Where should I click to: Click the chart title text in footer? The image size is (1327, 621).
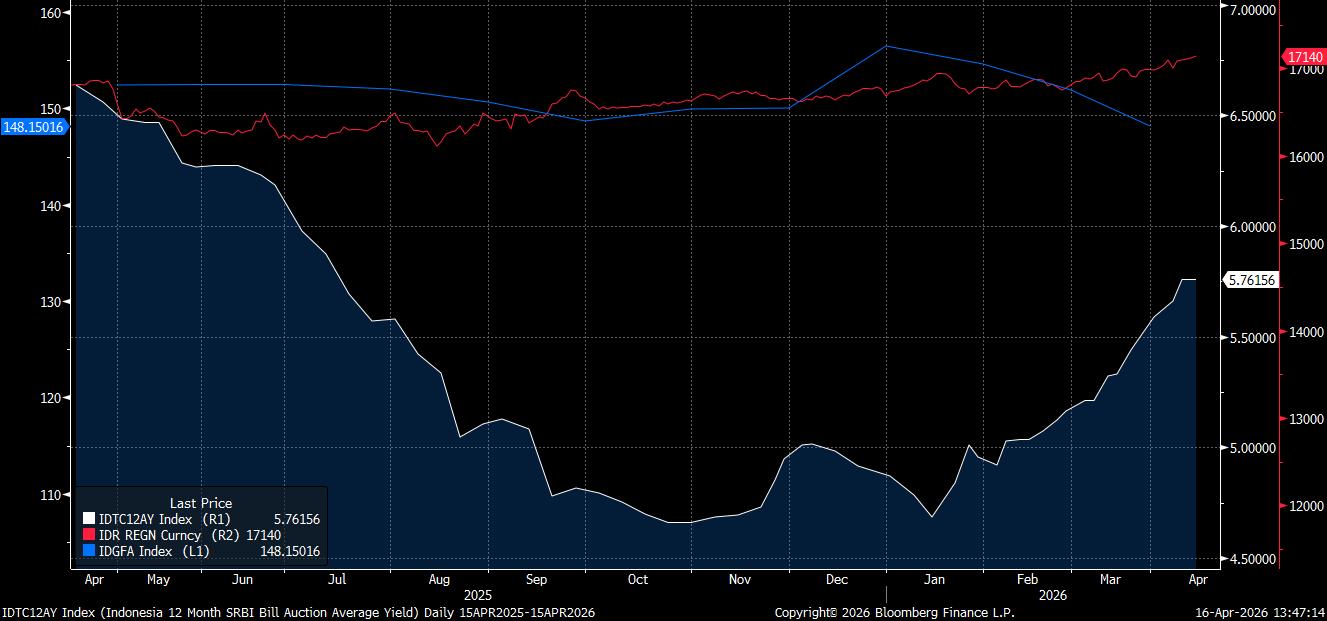tap(298, 611)
